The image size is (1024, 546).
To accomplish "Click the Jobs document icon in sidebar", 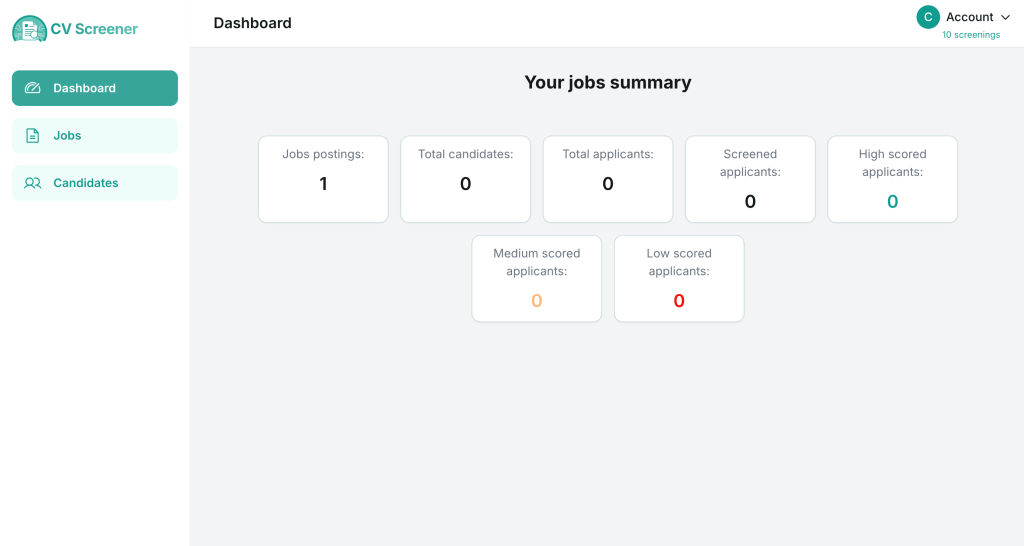I will coord(33,136).
